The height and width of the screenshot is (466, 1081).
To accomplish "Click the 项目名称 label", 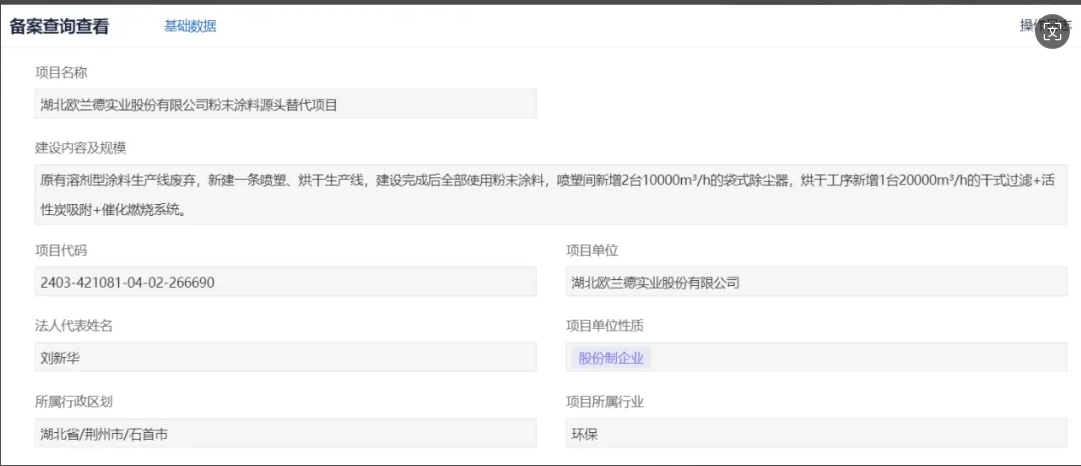I will click(x=61, y=72).
